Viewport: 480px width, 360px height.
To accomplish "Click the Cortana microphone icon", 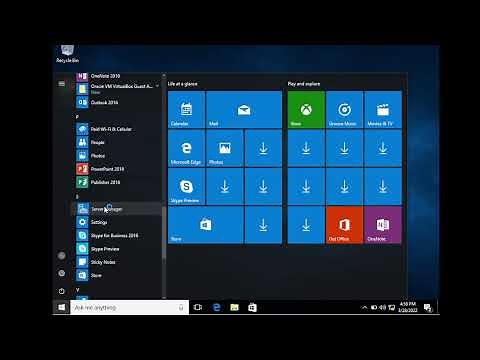I will [181, 307].
